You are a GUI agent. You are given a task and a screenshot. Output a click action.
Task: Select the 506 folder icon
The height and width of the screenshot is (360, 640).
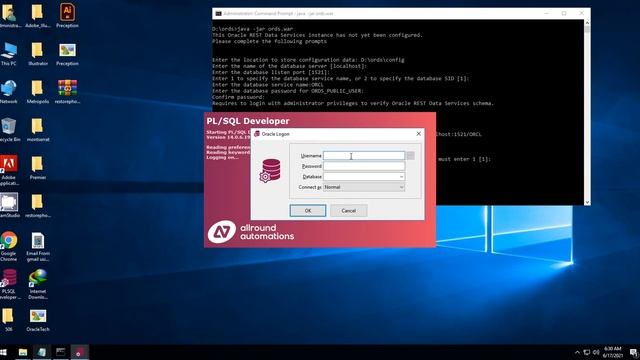coord(8,320)
